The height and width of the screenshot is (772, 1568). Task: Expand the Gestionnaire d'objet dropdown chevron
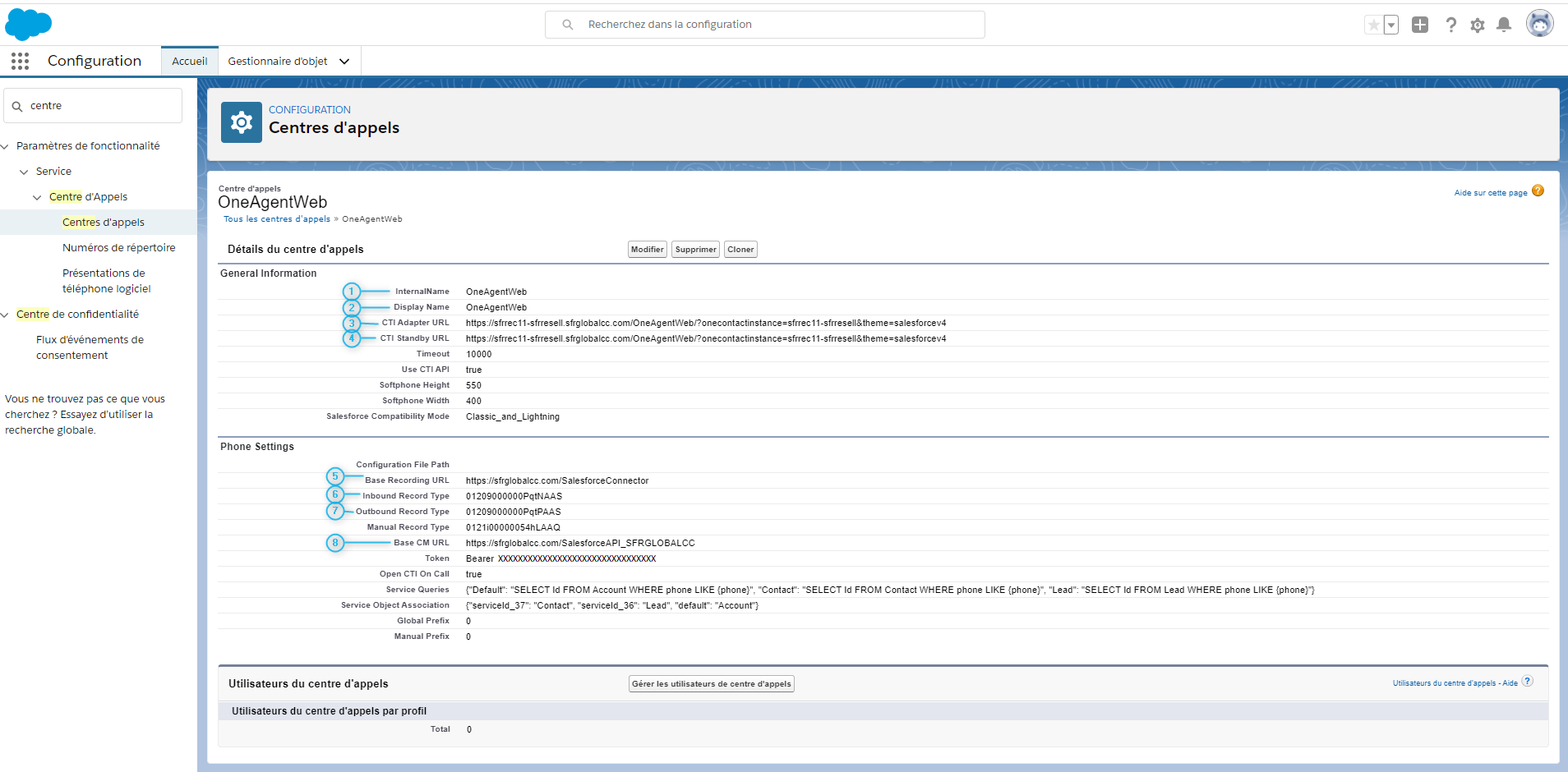344,62
